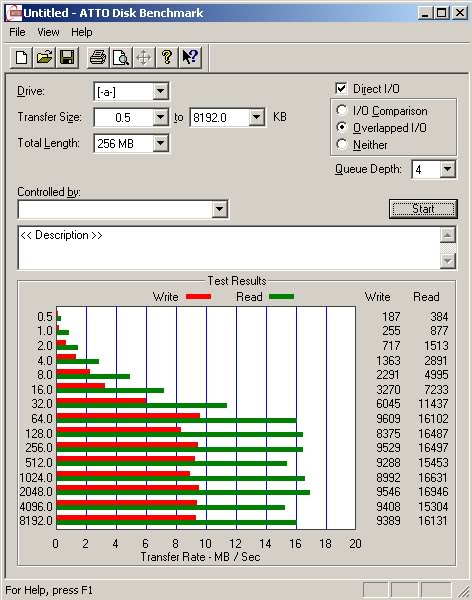
Task: Click the move crosshair toolbar icon
Action: tap(144, 58)
